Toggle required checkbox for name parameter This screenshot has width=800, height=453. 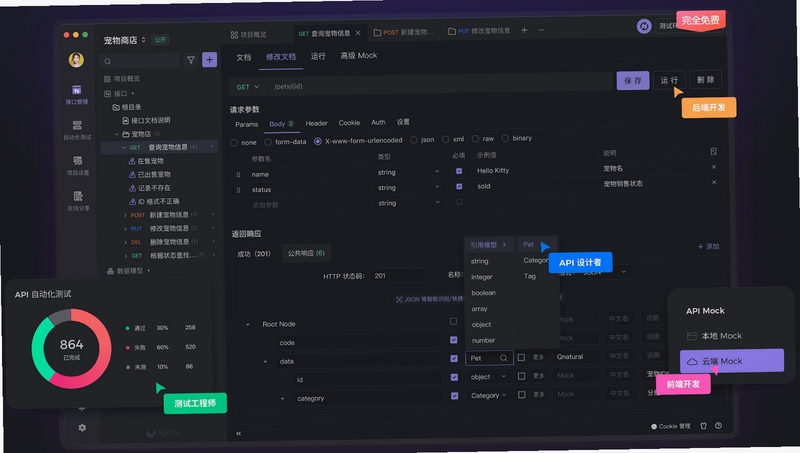(459, 171)
